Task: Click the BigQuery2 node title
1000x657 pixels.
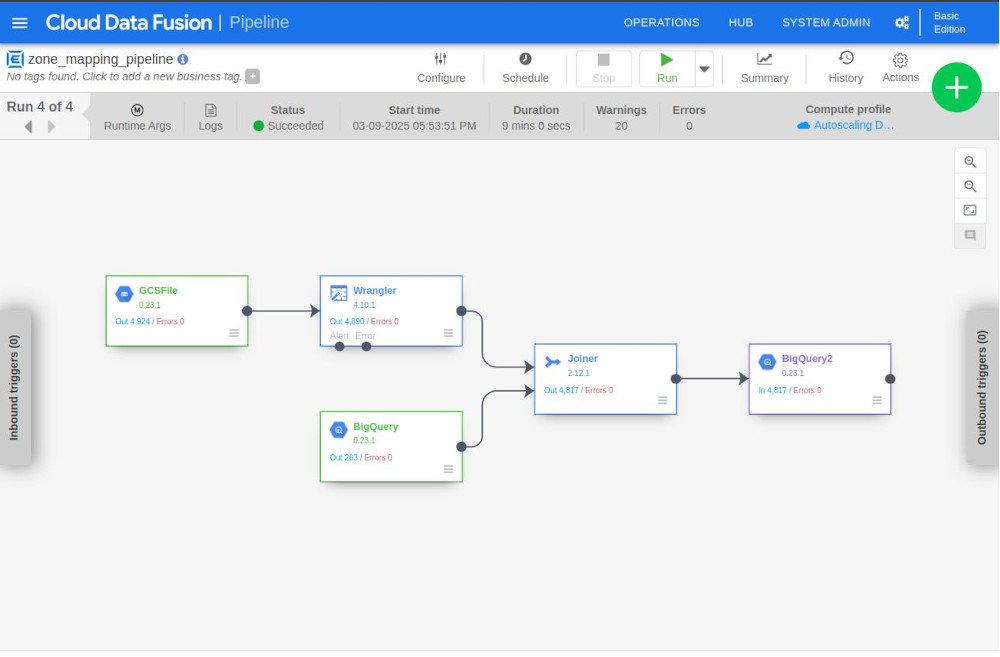Action: click(807, 359)
